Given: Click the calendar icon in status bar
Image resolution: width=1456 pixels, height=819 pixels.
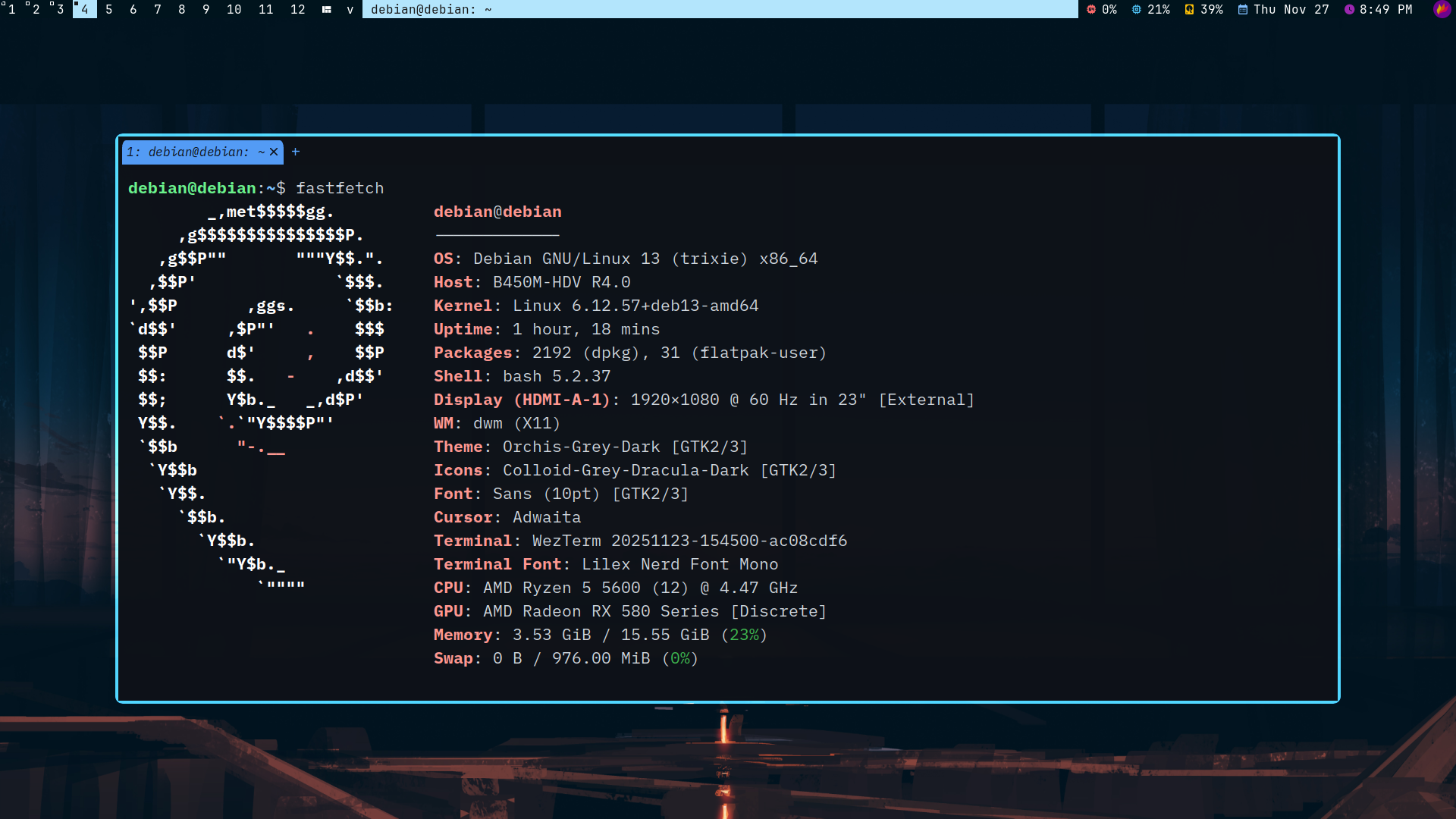Looking at the screenshot, I should click(x=1243, y=9).
